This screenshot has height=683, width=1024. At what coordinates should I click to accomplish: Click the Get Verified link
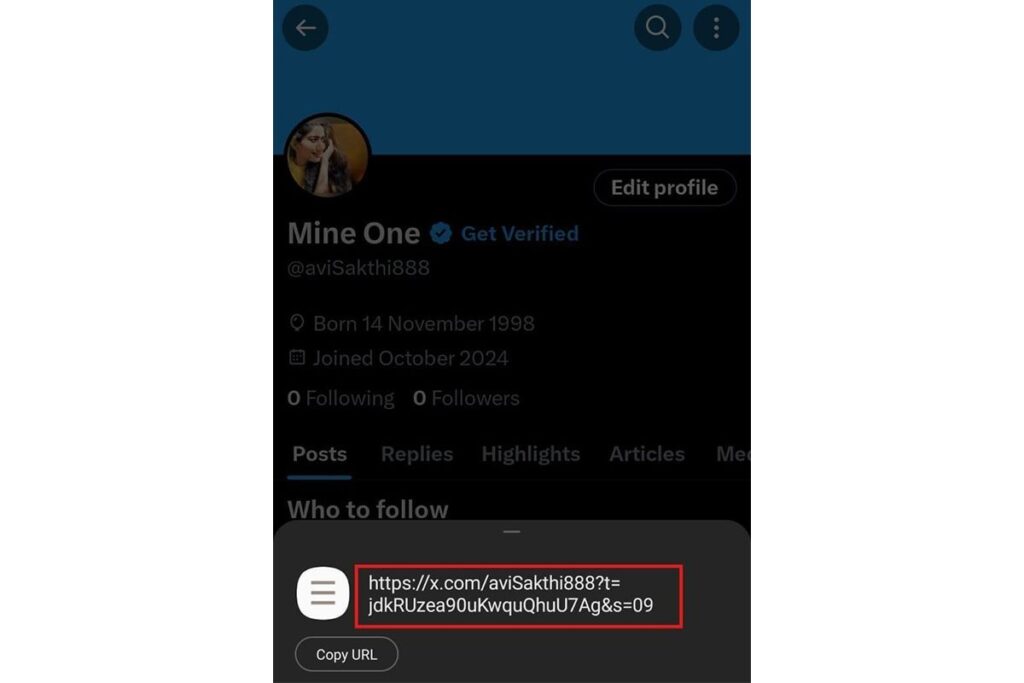click(520, 233)
